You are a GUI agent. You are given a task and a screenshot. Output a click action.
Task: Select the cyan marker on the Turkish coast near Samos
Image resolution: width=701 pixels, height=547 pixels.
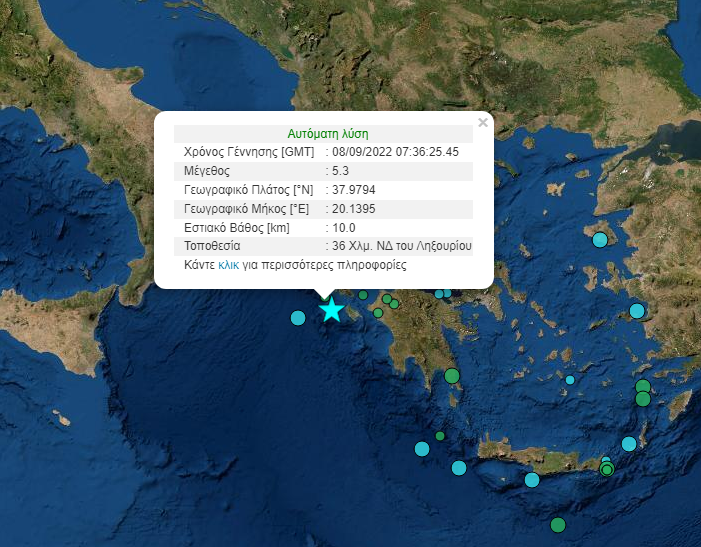click(637, 311)
